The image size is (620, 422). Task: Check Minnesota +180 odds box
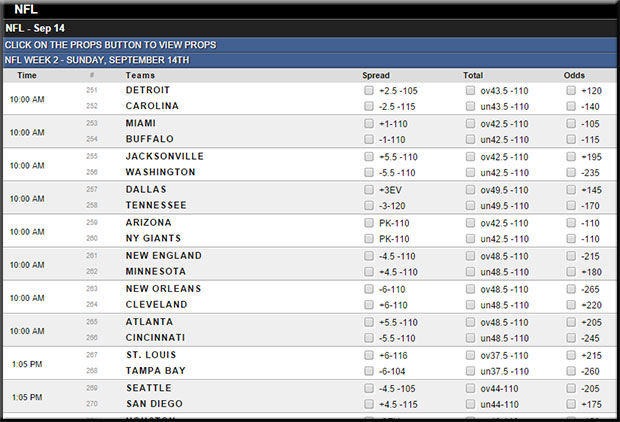(x=571, y=272)
